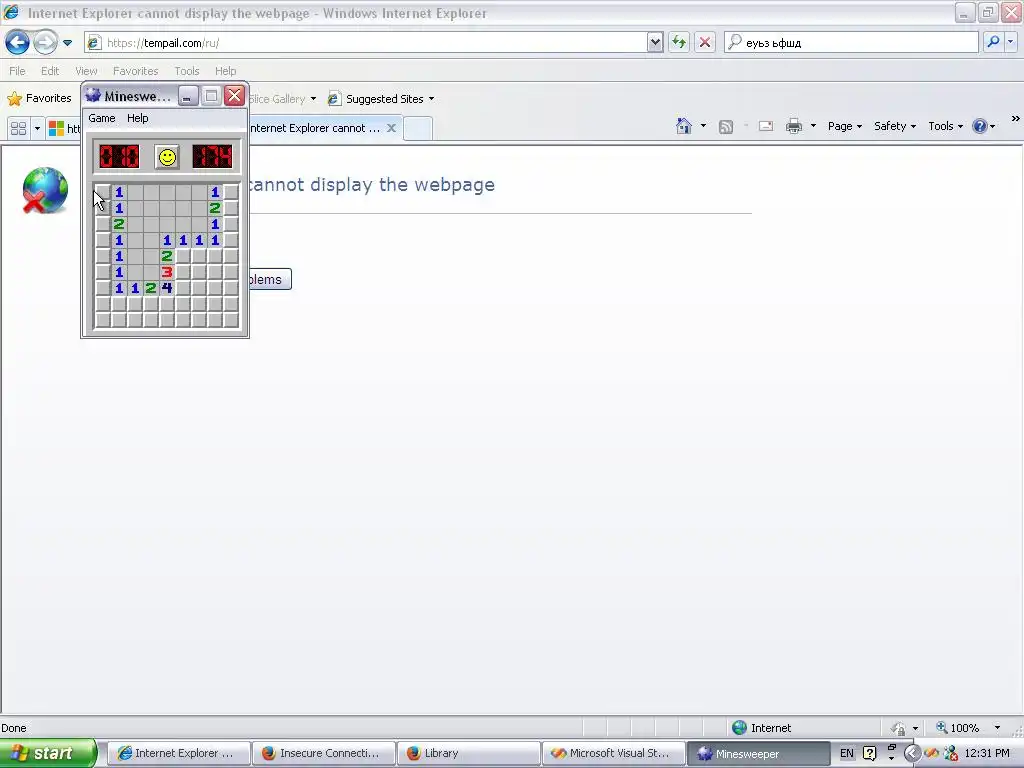Show hidden tray icons arrow
Image resolution: width=1024 pixels, height=768 pixels.
click(x=912, y=753)
